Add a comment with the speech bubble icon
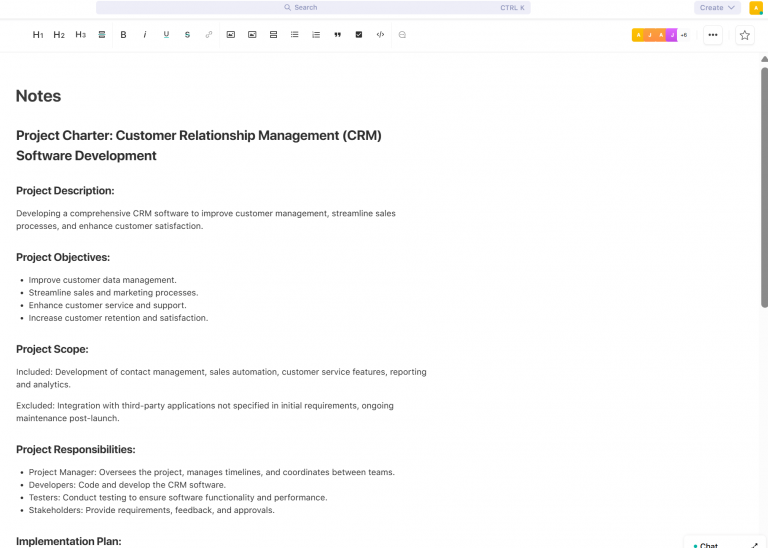The width and height of the screenshot is (768, 548). (402, 35)
